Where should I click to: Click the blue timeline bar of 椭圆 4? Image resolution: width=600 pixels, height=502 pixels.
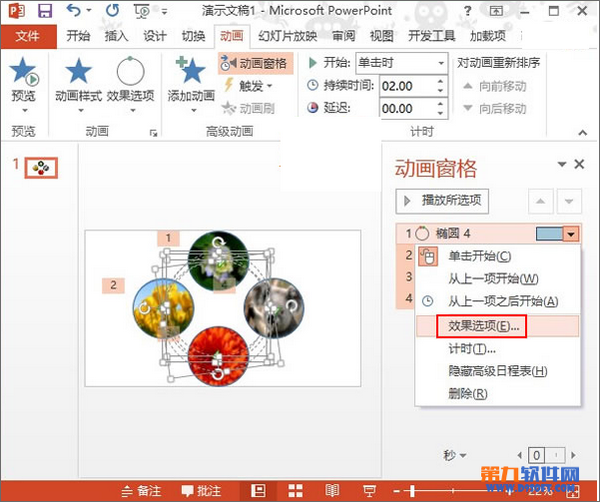click(x=549, y=233)
